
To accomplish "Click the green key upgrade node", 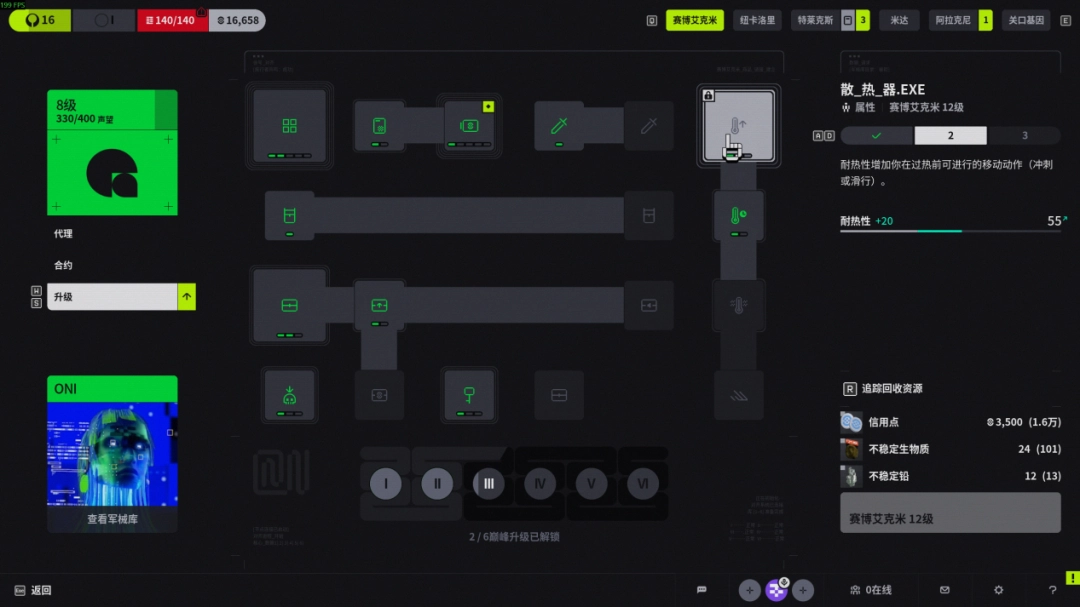I will (x=468, y=394).
